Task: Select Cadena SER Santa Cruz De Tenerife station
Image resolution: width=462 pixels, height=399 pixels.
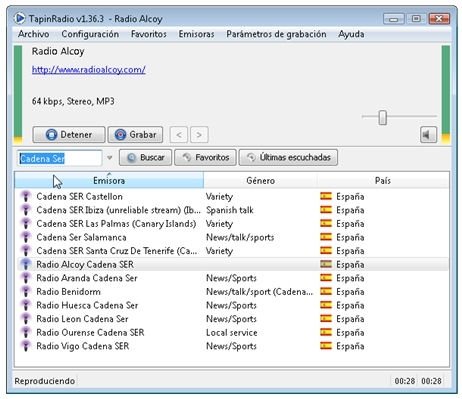Action: coord(117,251)
